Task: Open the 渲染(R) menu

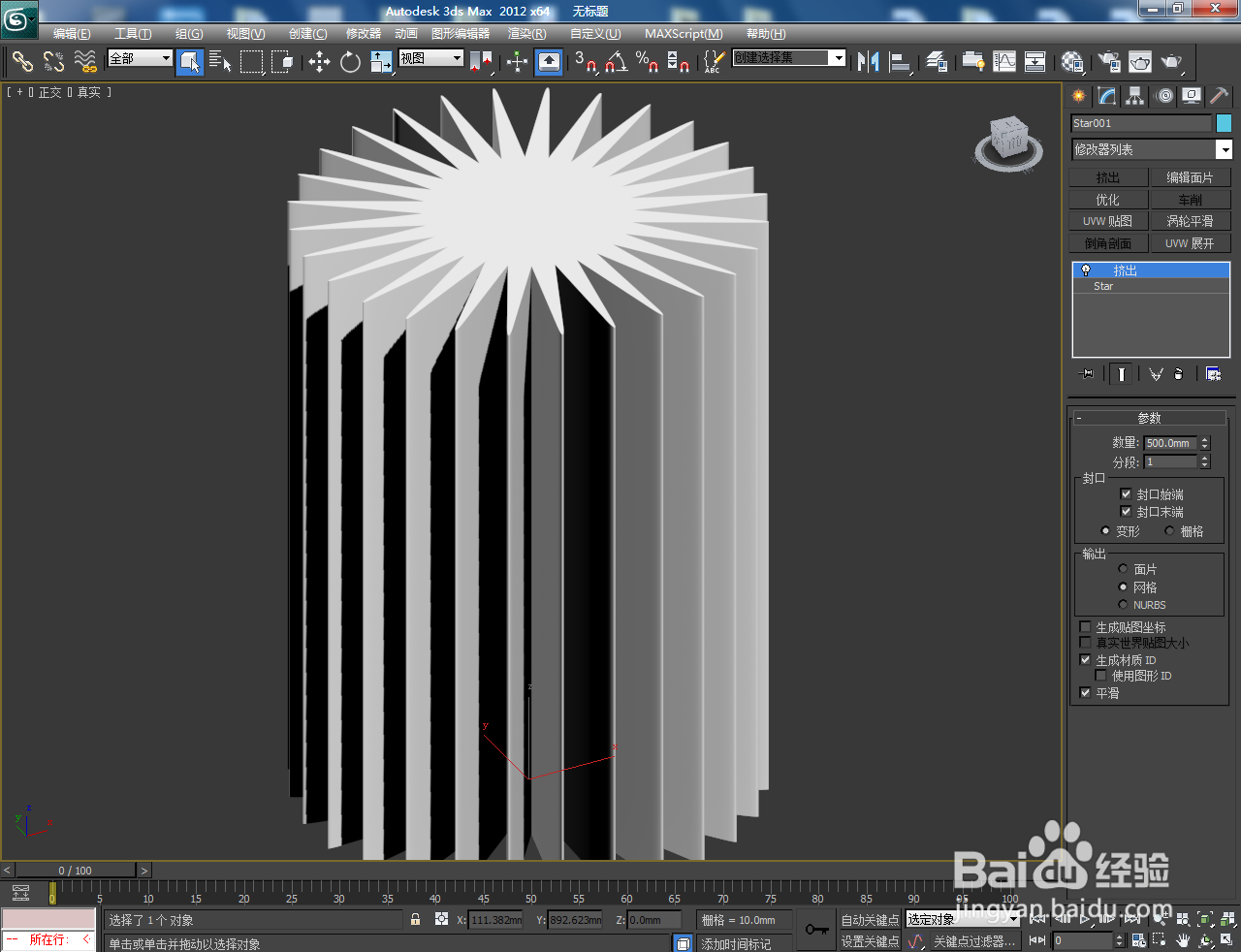Action: [x=525, y=34]
